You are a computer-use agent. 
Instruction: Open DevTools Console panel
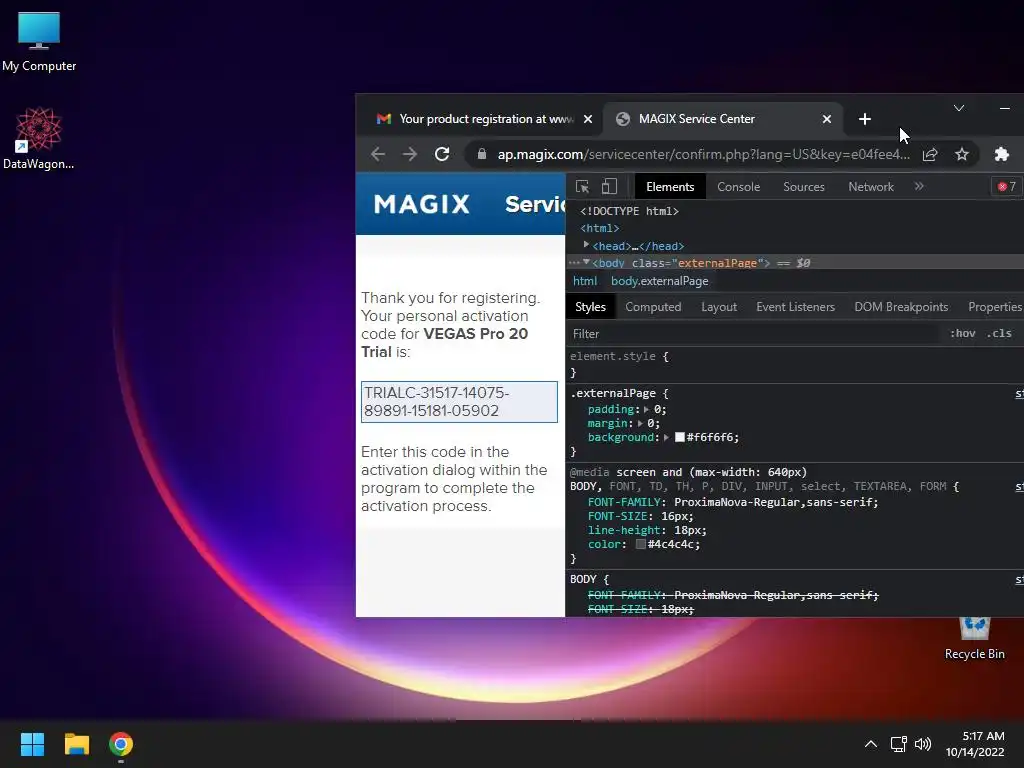tap(739, 187)
